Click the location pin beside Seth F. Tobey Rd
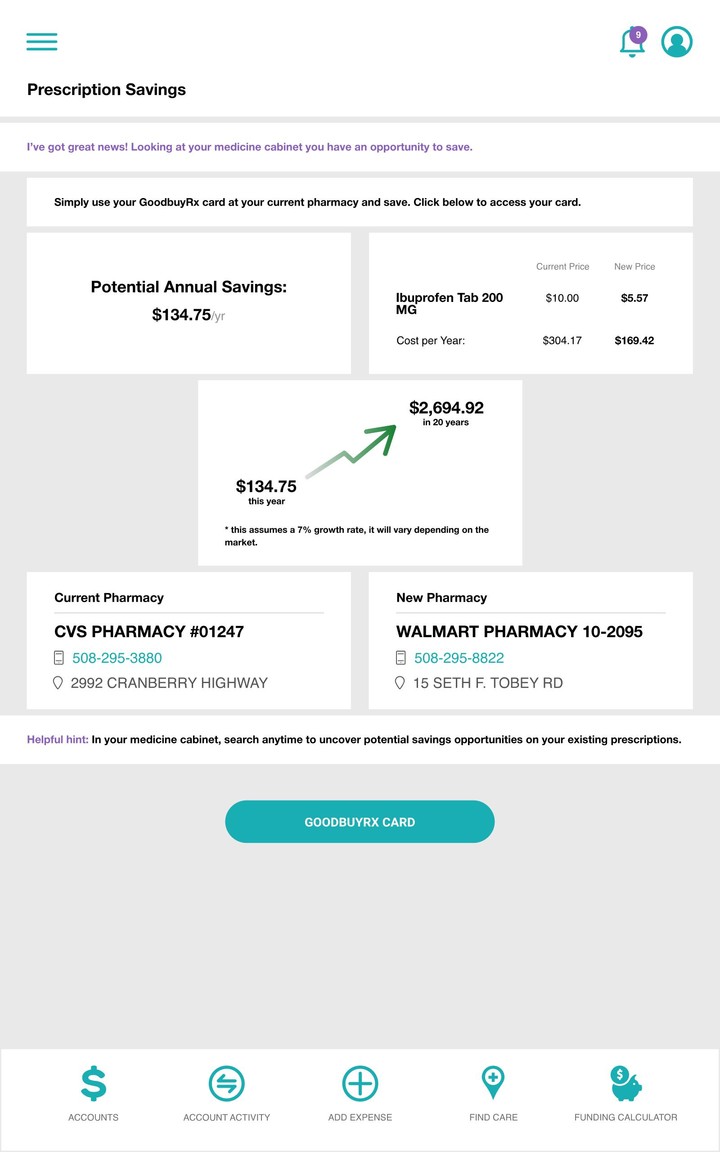720x1152 pixels. pyautogui.click(x=400, y=683)
